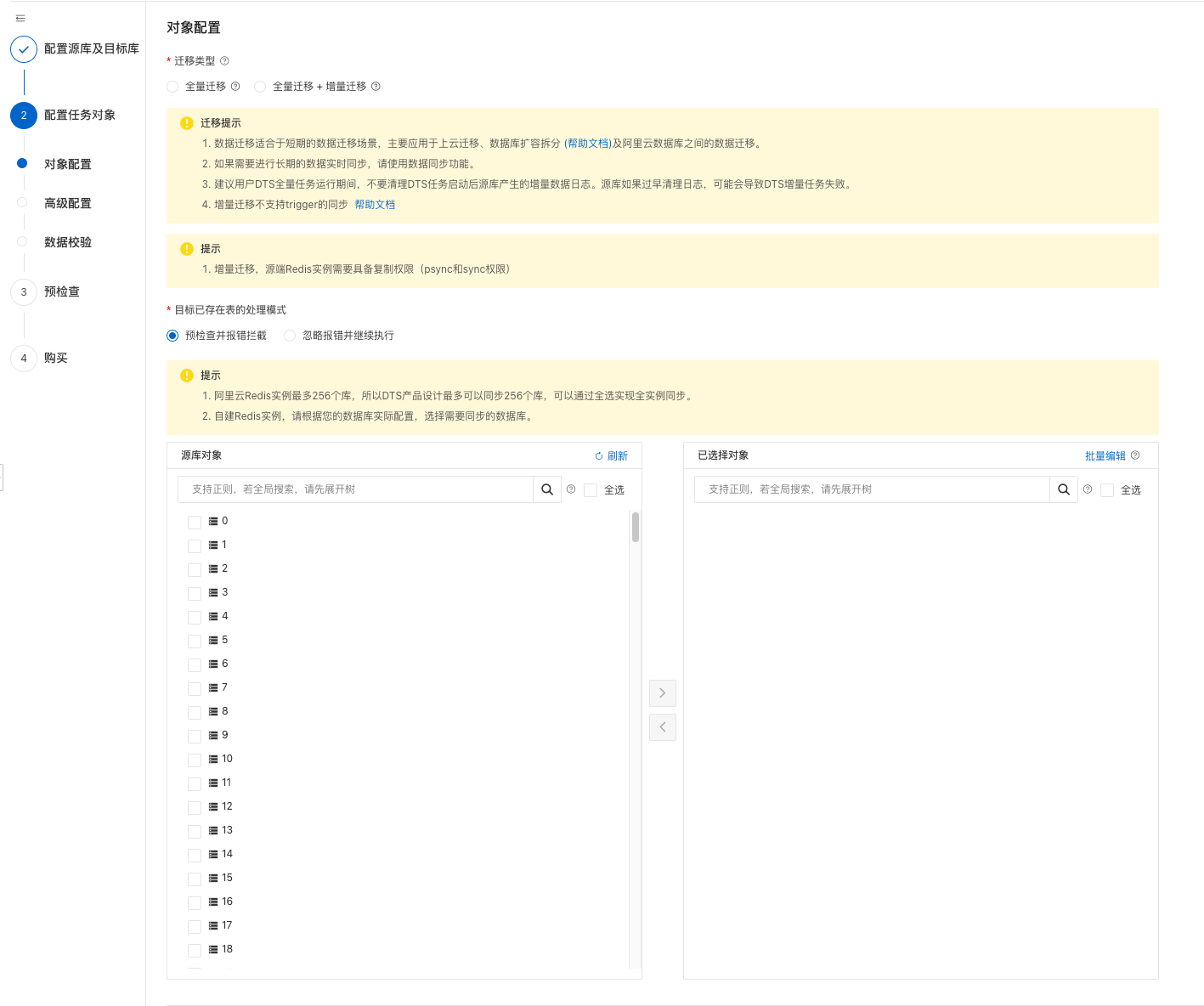Open help icon next to source search
The width and height of the screenshot is (1204, 1006).
click(x=571, y=489)
